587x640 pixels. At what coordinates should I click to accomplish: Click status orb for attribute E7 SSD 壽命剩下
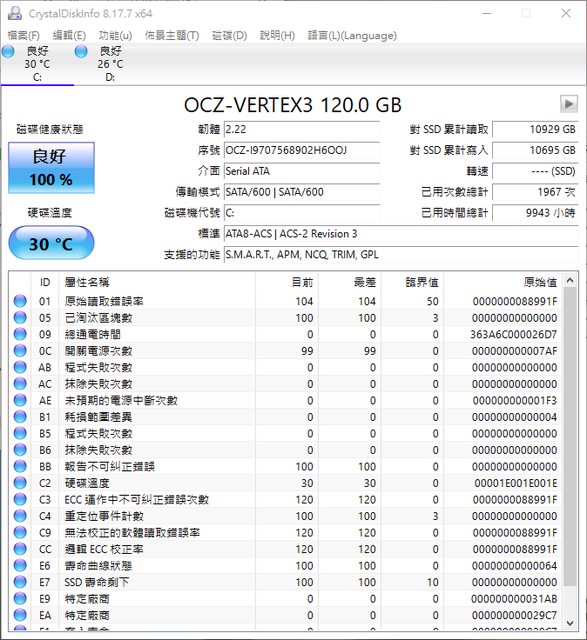point(20,582)
